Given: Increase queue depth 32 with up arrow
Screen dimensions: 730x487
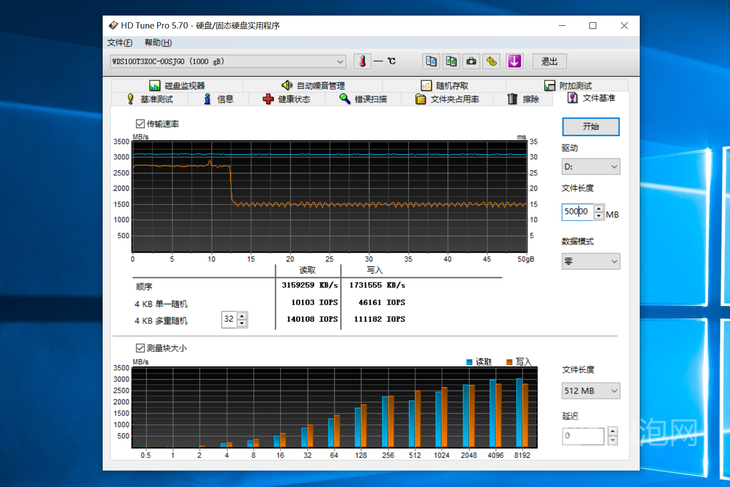Looking at the screenshot, I should point(242,316).
